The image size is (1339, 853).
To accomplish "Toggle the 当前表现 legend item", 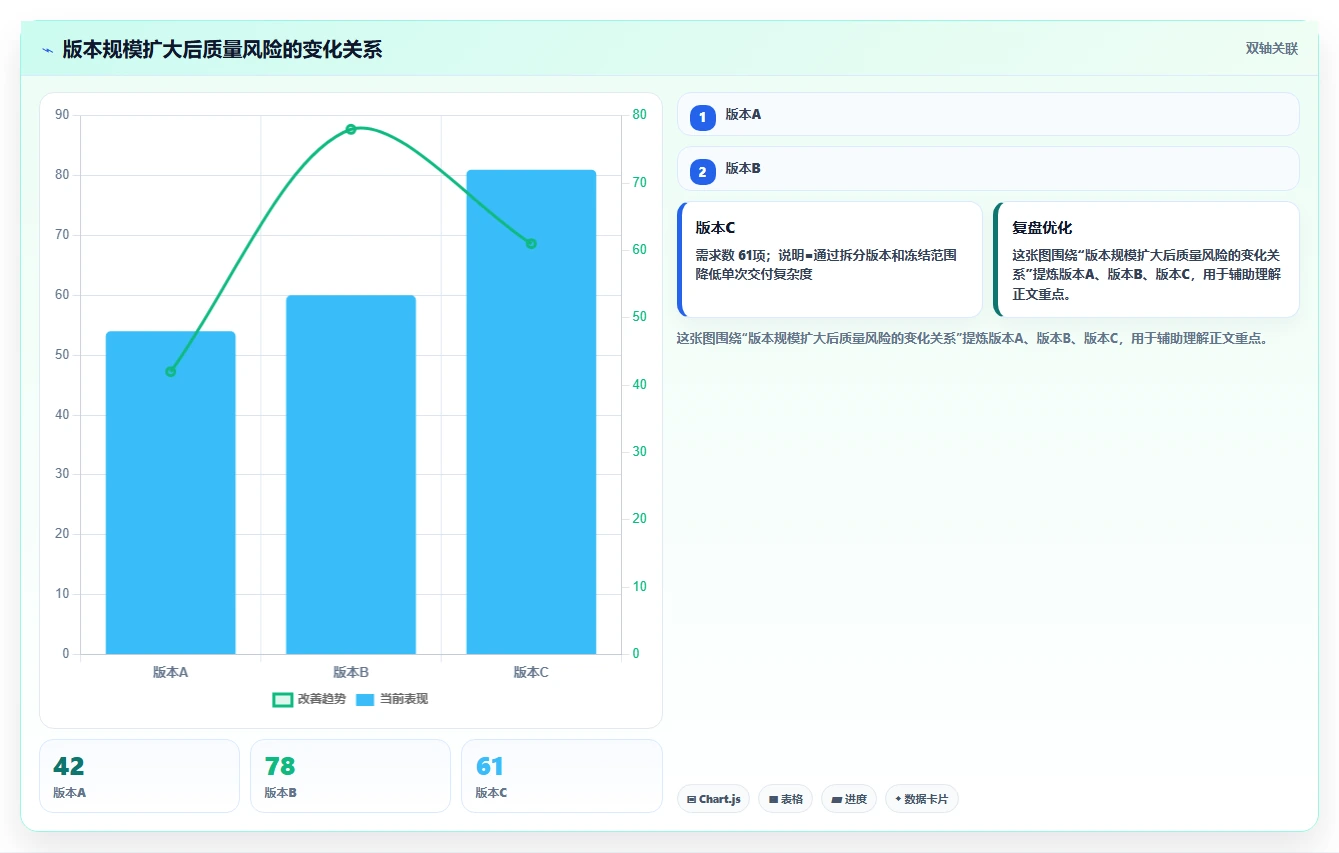I will 392,699.
